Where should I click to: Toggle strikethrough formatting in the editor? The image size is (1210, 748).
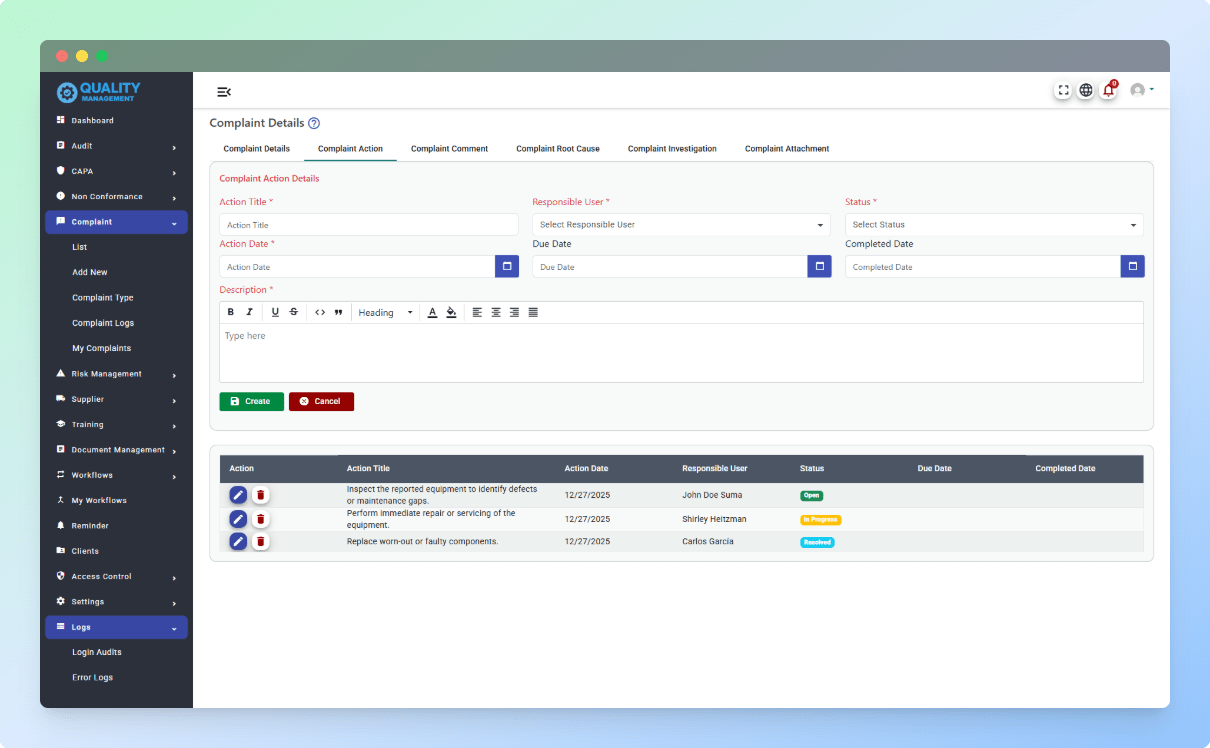point(292,312)
